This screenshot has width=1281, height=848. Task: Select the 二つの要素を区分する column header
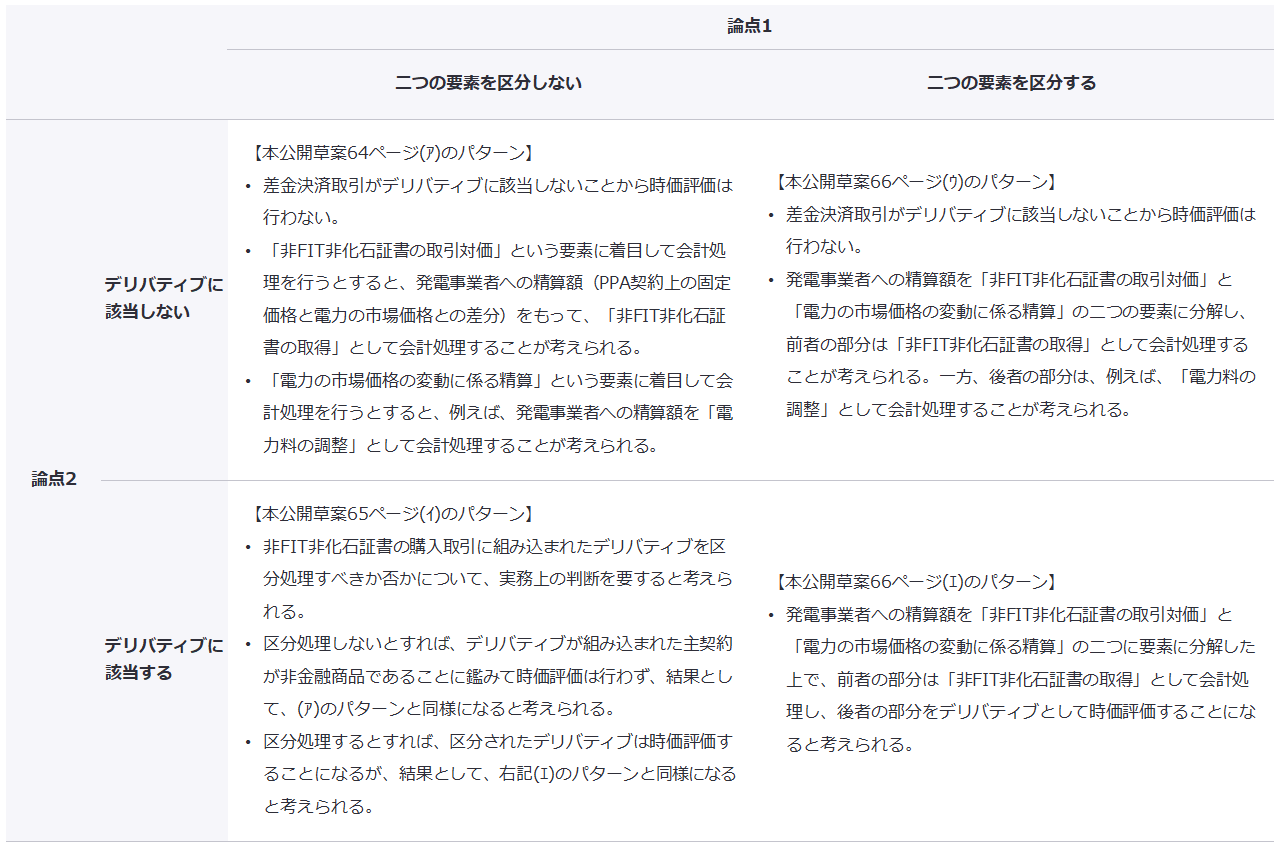1011,83
